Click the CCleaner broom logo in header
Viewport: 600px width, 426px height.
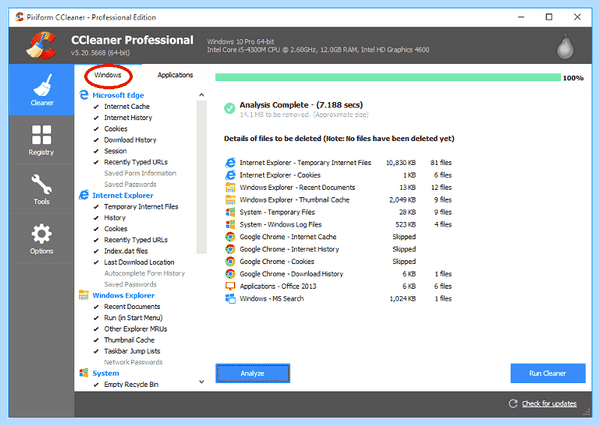[x=41, y=45]
